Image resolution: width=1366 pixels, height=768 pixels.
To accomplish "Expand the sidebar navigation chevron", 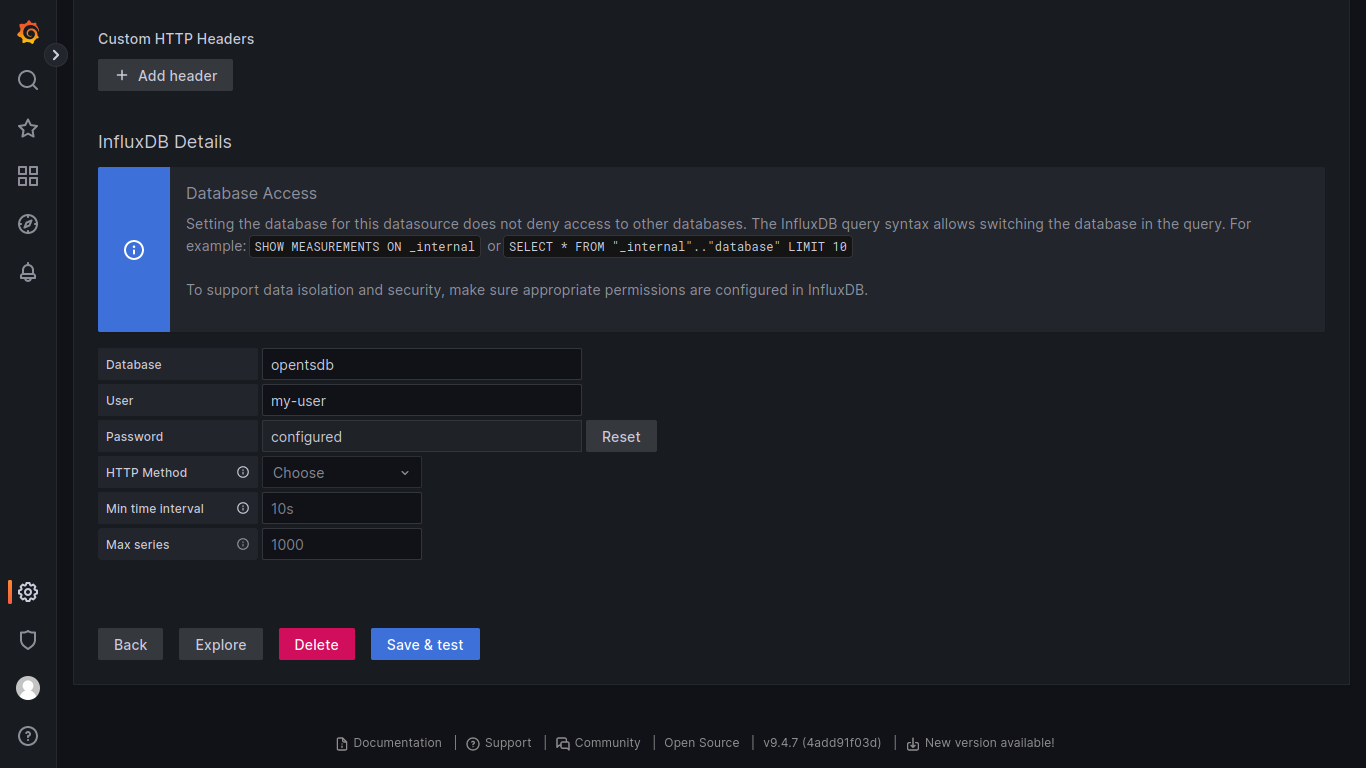I will click(56, 55).
